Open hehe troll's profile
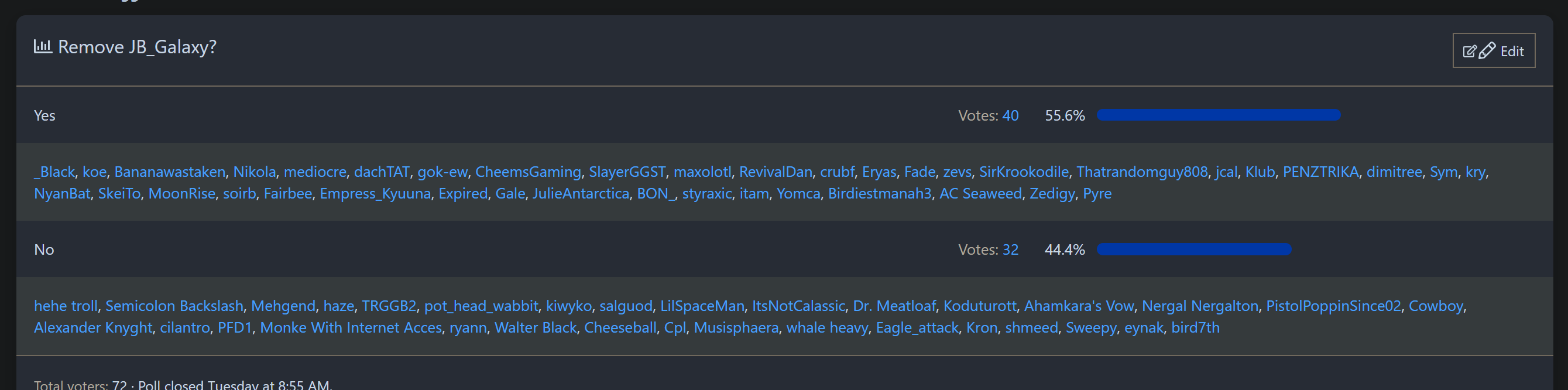Viewport: 1568px width, 390px height. 66,306
